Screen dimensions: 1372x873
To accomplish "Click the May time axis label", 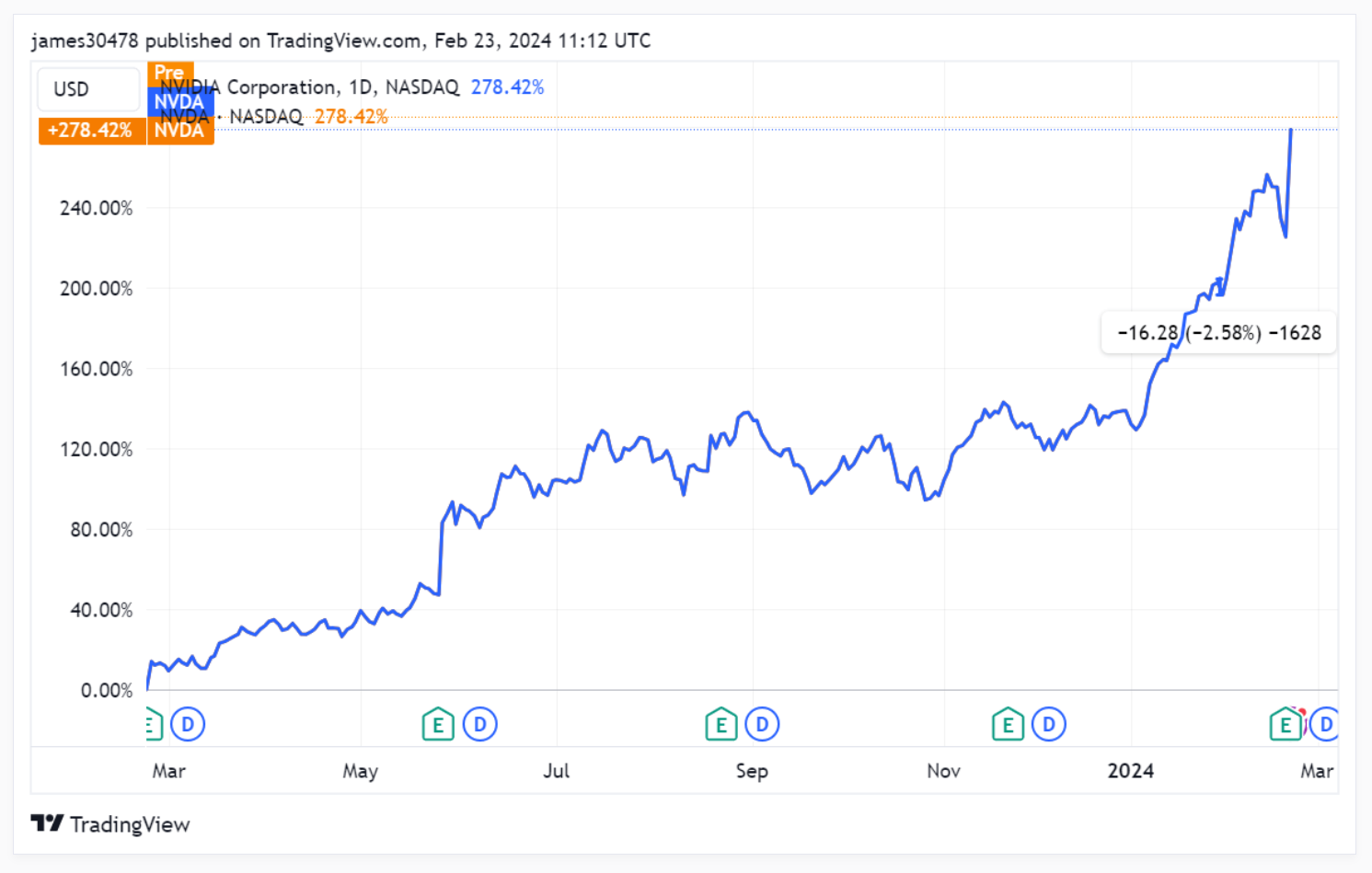I will (x=360, y=771).
